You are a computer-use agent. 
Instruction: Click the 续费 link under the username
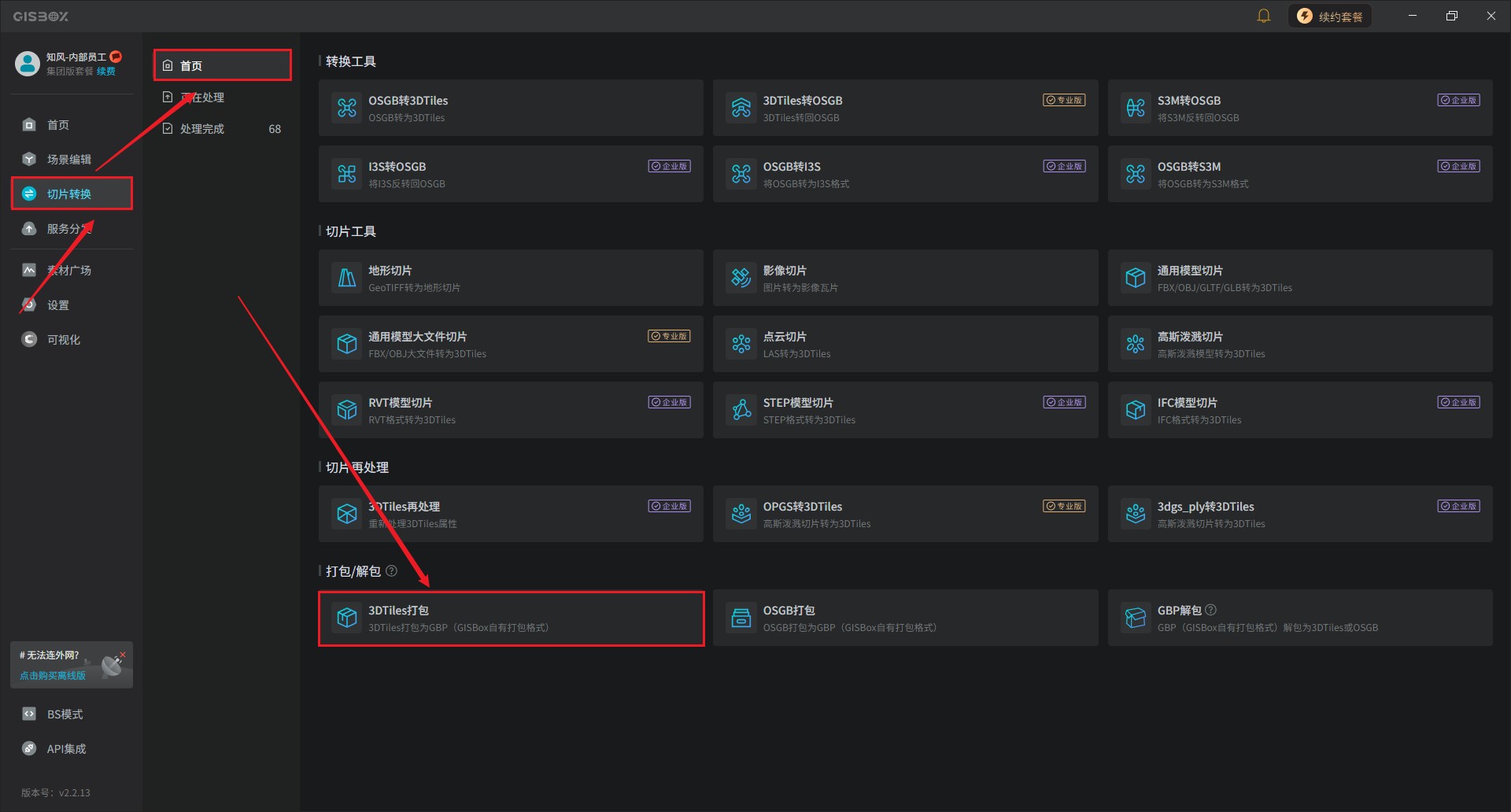(x=106, y=71)
